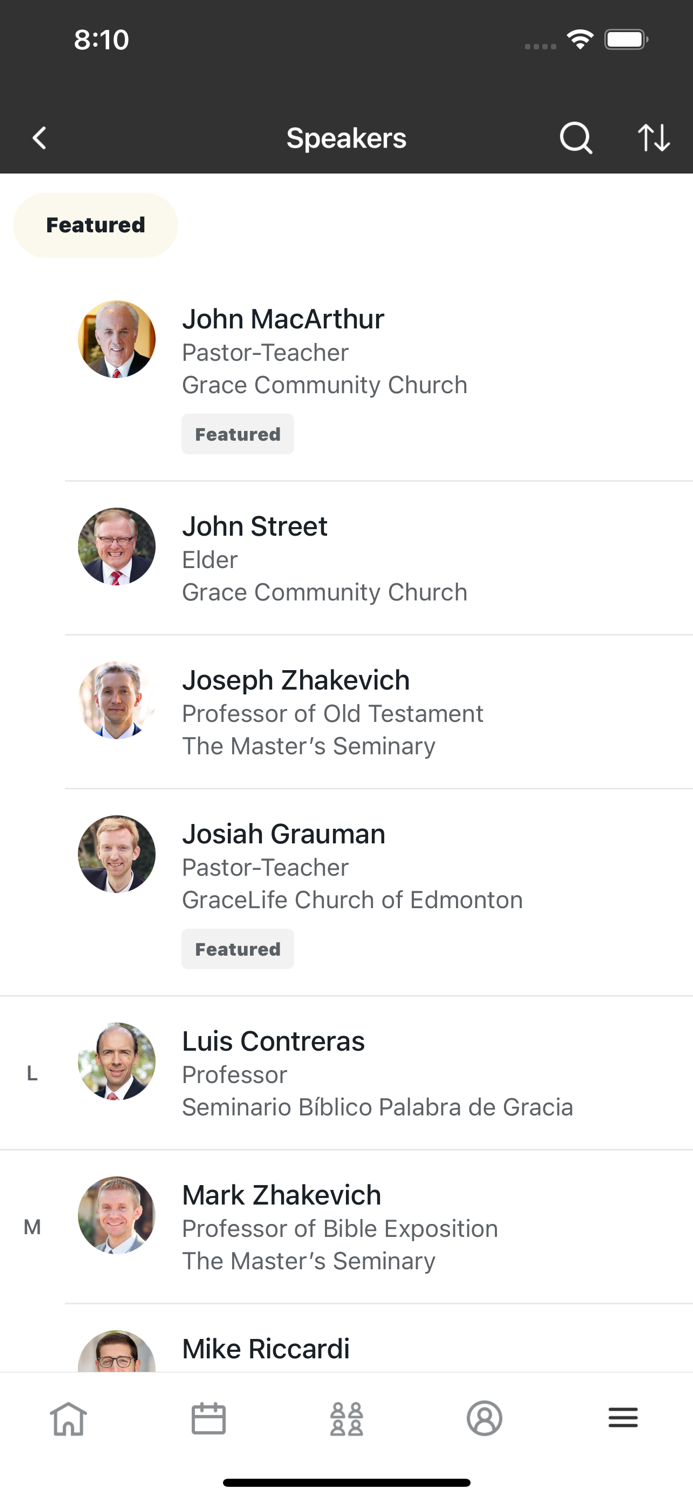Viewport: 693px width, 1500px height.
Task: Expand sorting options for speakers
Action: click(x=653, y=138)
